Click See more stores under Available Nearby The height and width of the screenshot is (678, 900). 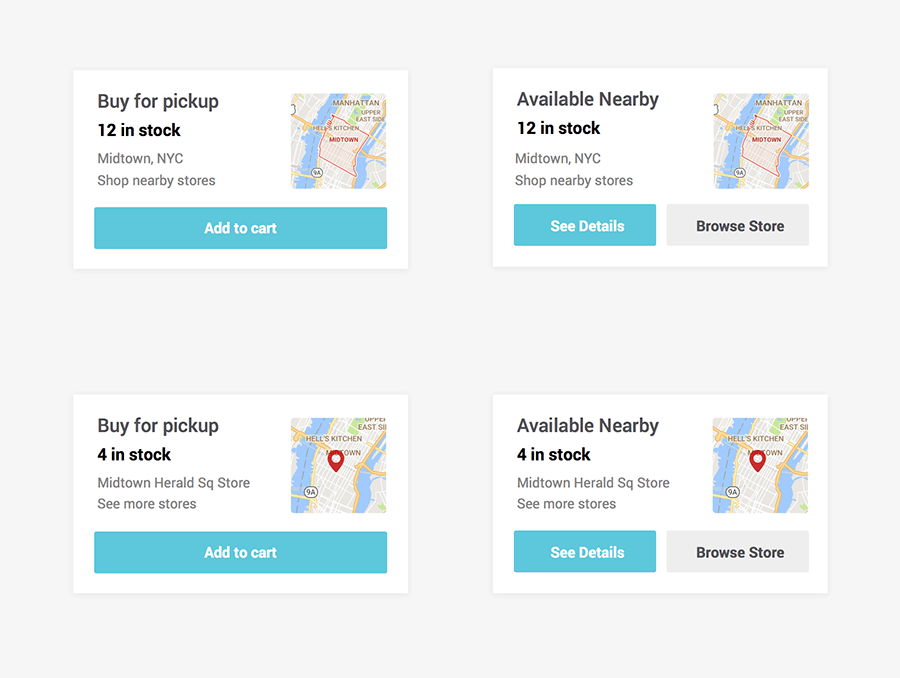567,503
